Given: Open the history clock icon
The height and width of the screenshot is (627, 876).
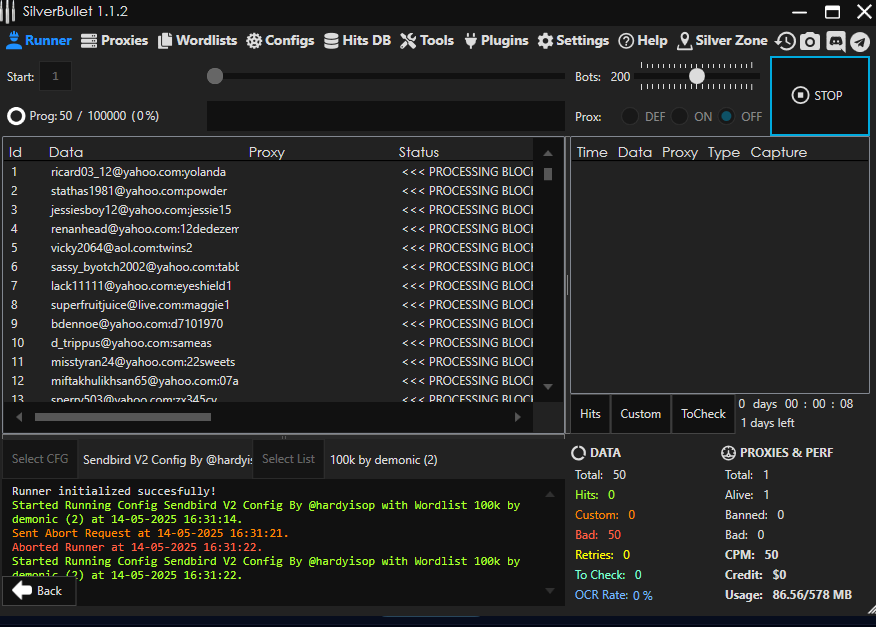Looking at the screenshot, I should click(786, 41).
